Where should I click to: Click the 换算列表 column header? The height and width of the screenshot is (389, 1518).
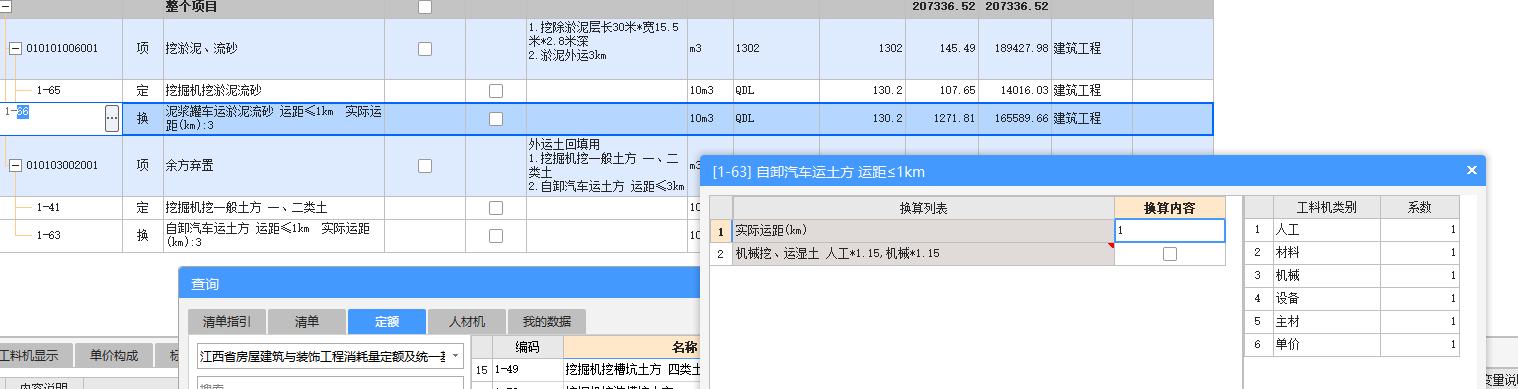coord(922,207)
